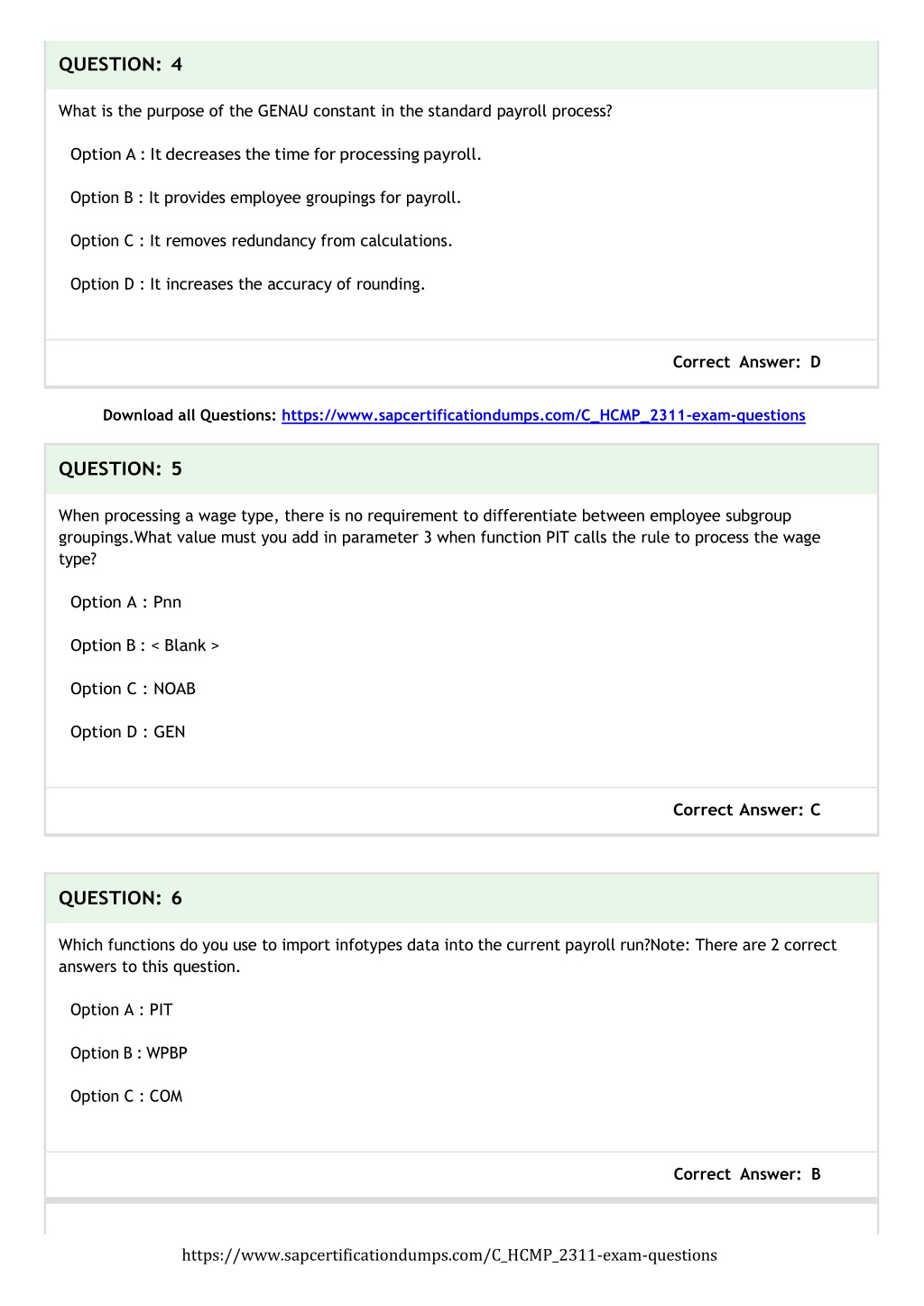Viewport: 924px width, 1306px height.
Task: Click the QUESTION: 4 header
Action: point(461,64)
